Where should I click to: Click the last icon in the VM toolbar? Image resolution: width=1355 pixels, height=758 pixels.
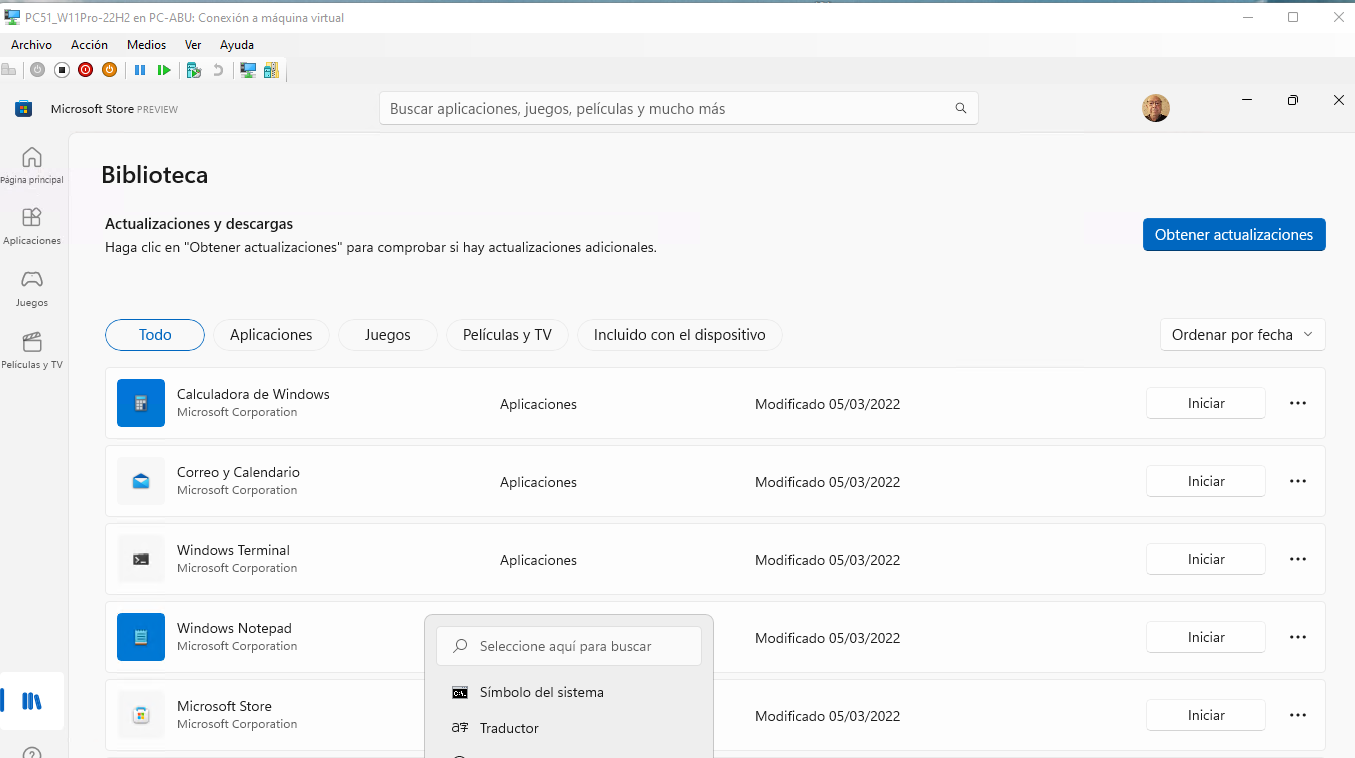pyautogui.click(x=271, y=70)
